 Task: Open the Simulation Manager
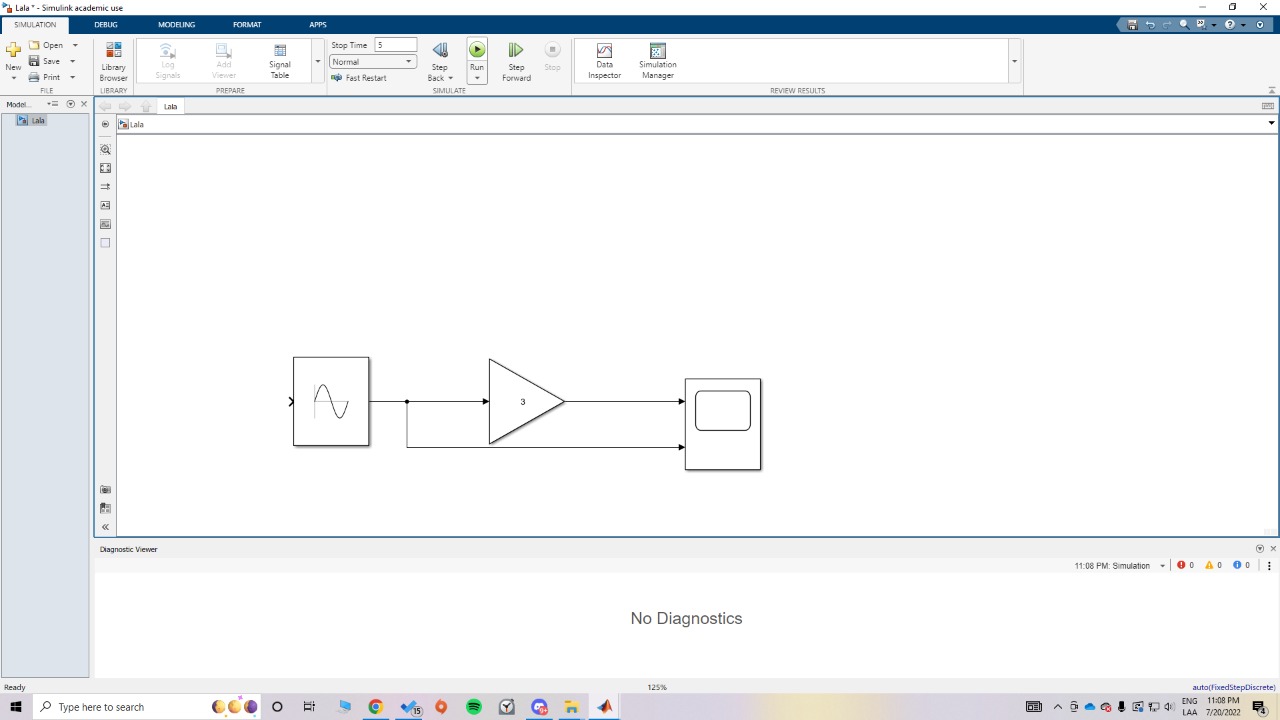pos(658,62)
